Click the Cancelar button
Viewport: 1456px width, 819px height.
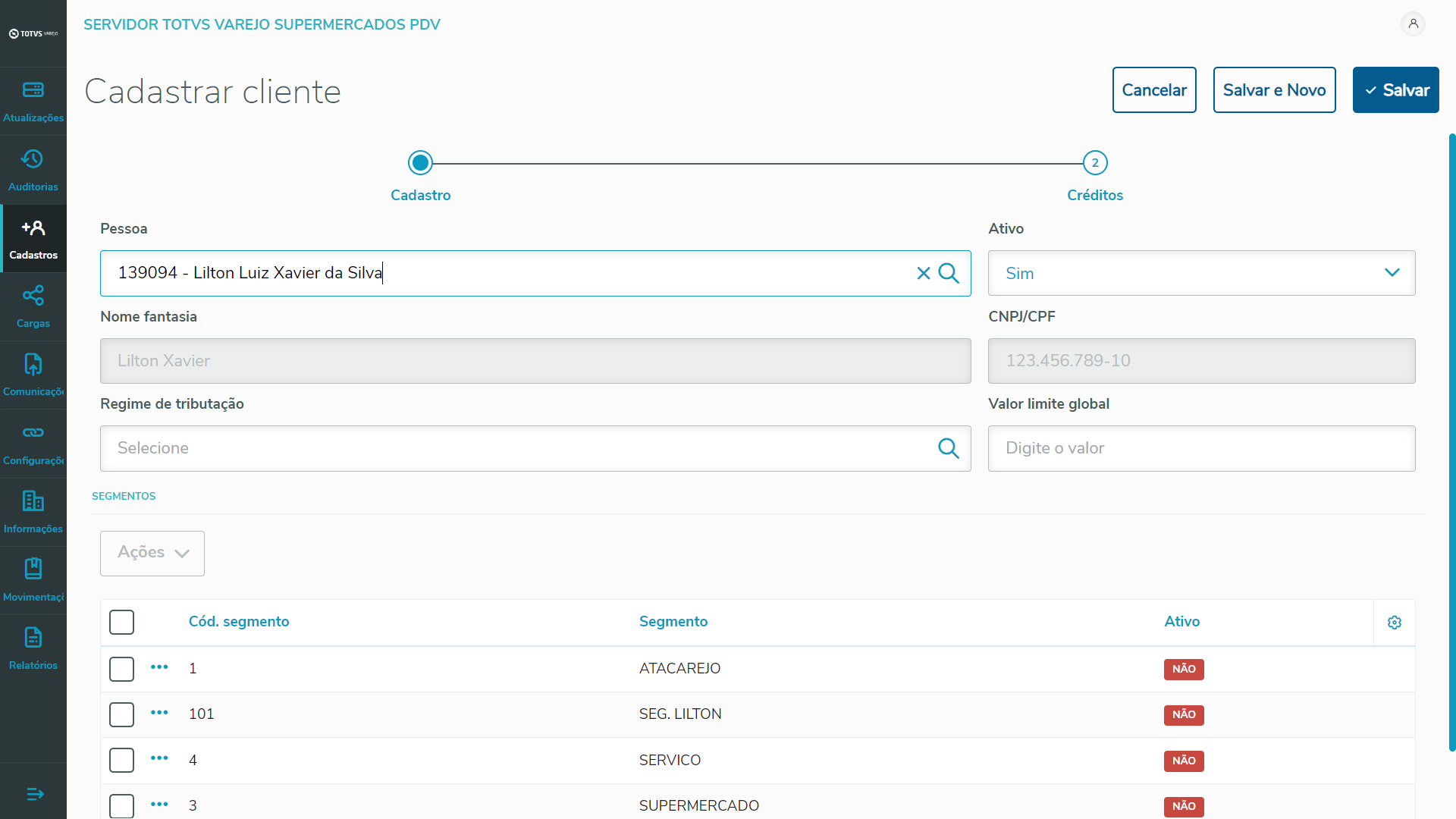click(1153, 90)
